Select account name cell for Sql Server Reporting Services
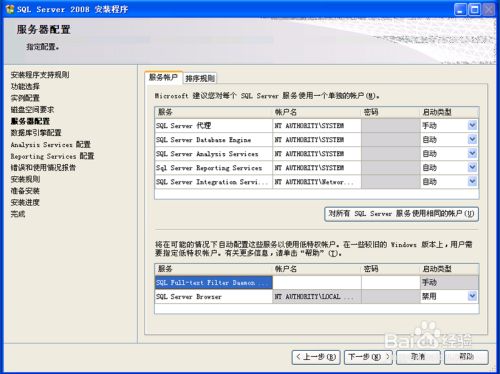 pos(317,168)
